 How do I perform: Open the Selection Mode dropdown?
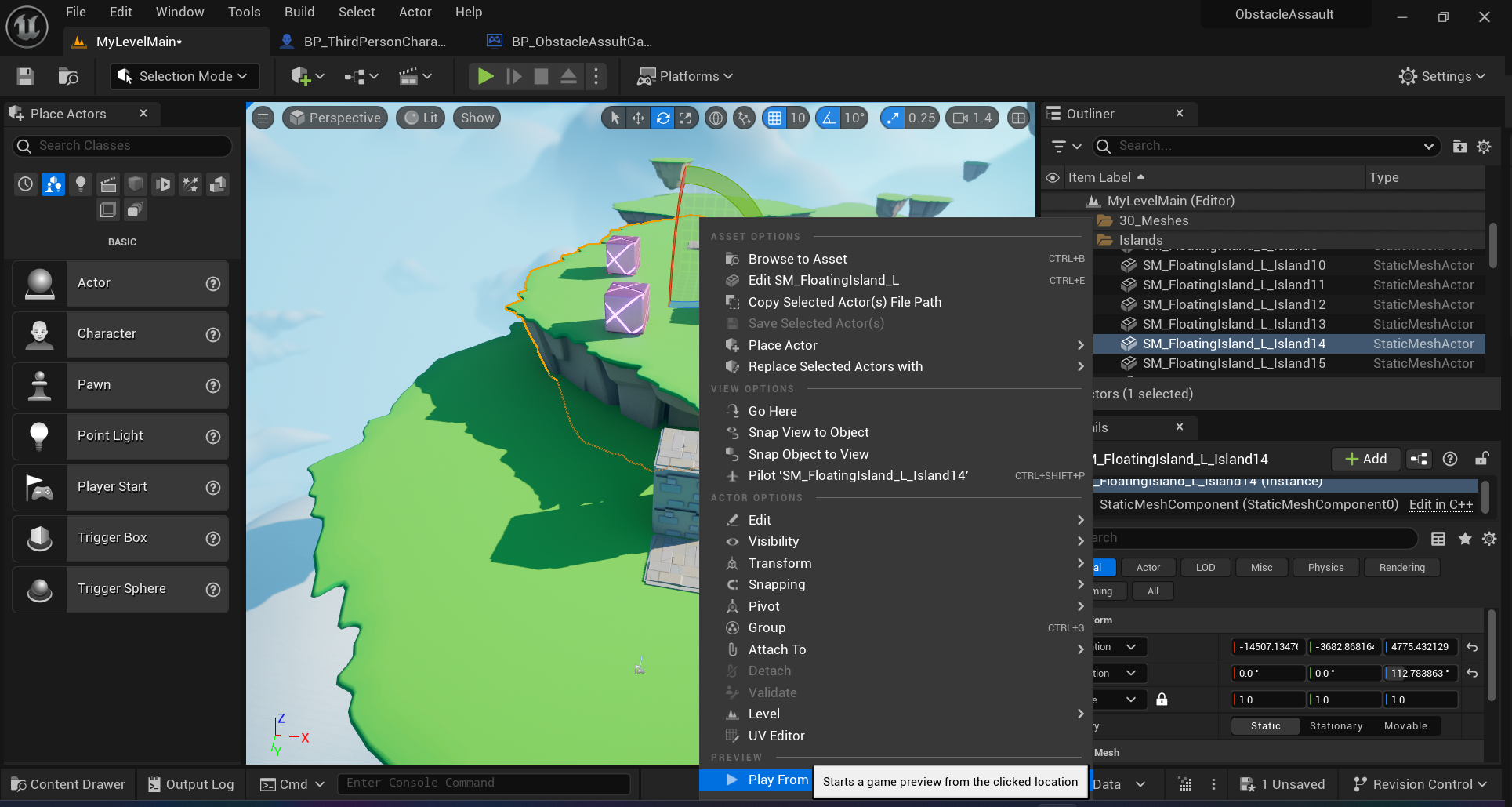tap(184, 76)
